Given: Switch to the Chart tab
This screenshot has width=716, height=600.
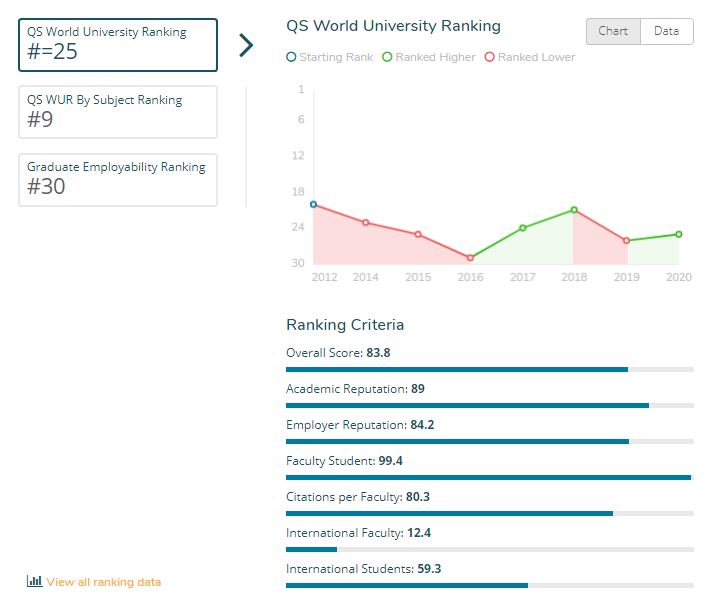Looking at the screenshot, I should pyautogui.click(x=613, y=31).
